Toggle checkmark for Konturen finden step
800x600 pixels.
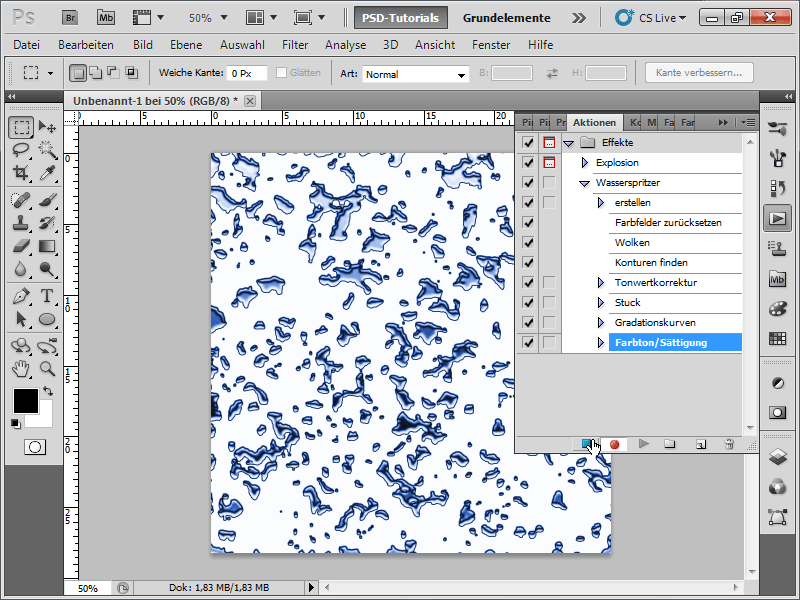(x=528, y=263)
